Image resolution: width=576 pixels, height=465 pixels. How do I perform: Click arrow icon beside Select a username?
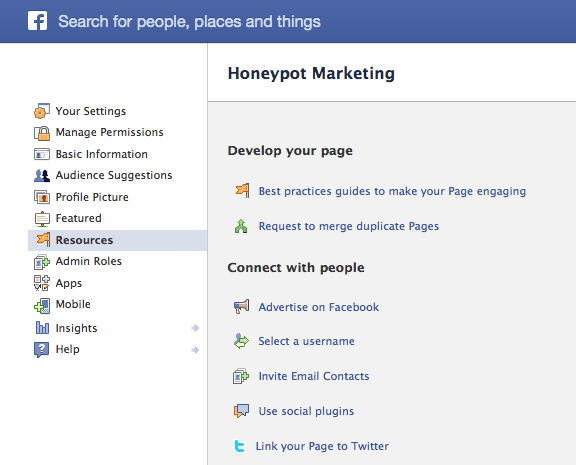(241, 341)
